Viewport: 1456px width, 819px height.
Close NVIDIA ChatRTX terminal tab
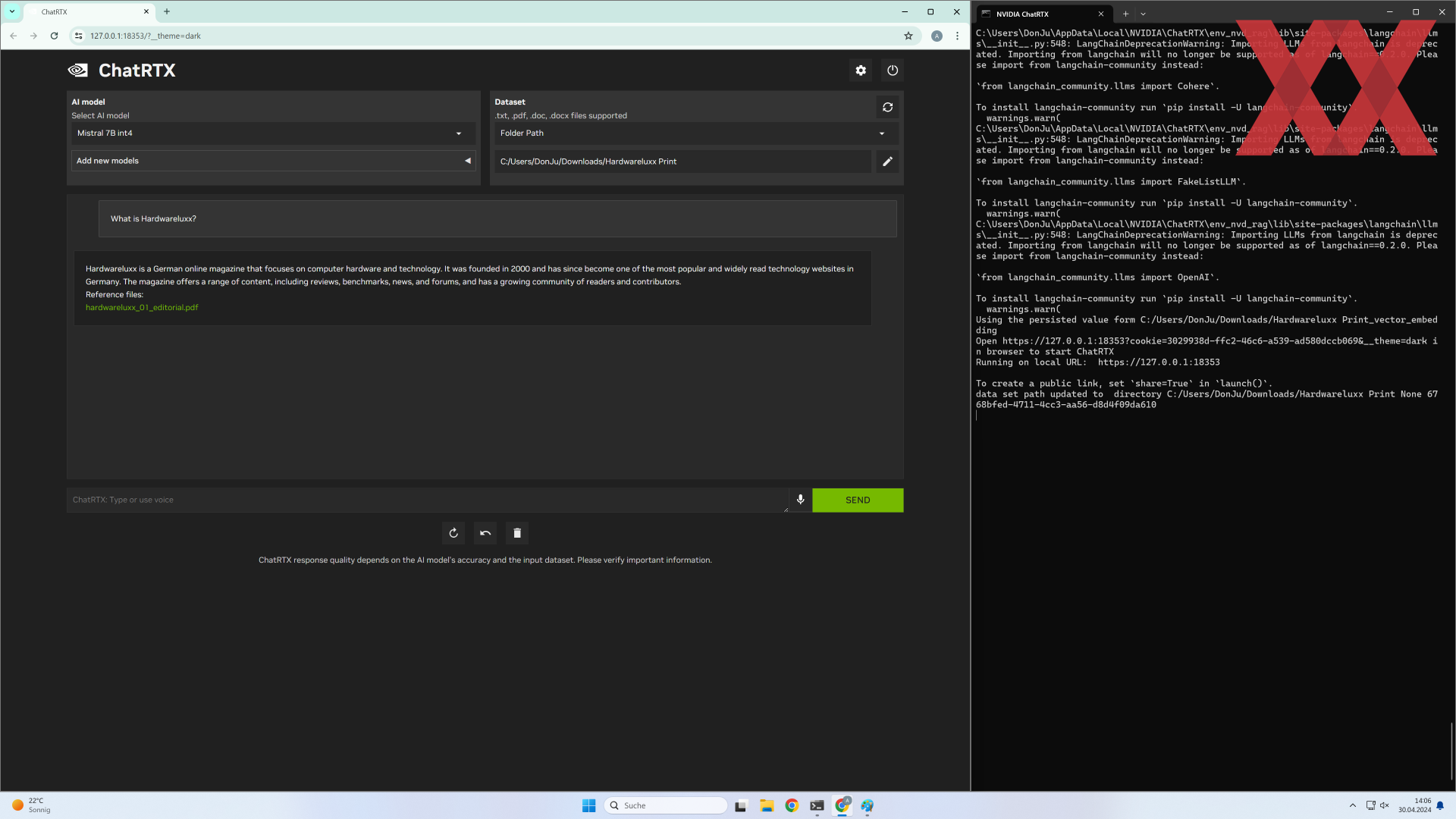click(1101, 14)
